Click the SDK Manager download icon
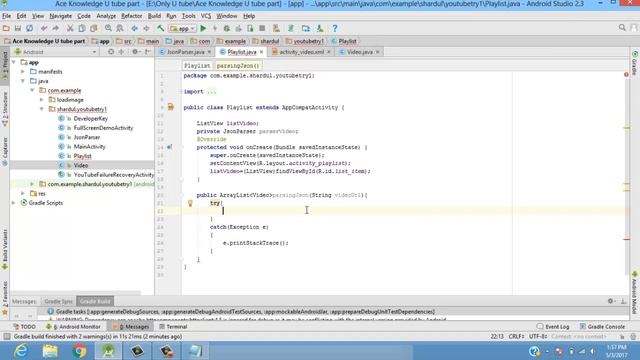The height and width of the screenshot is (360, 640). pos(320,28)
